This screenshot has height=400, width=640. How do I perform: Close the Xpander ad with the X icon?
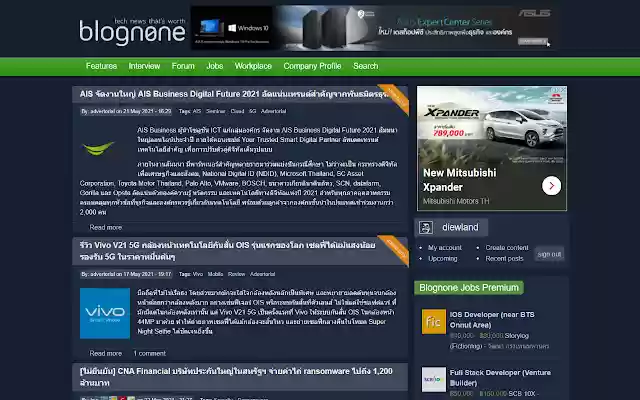563,90
